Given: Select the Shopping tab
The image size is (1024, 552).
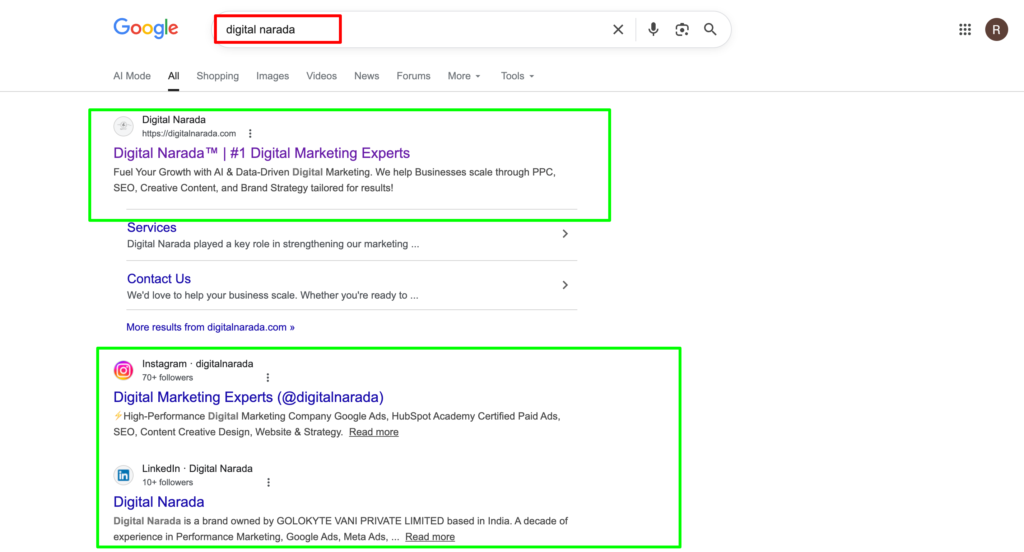Looking at the screenshot, I should pos(217,76).
